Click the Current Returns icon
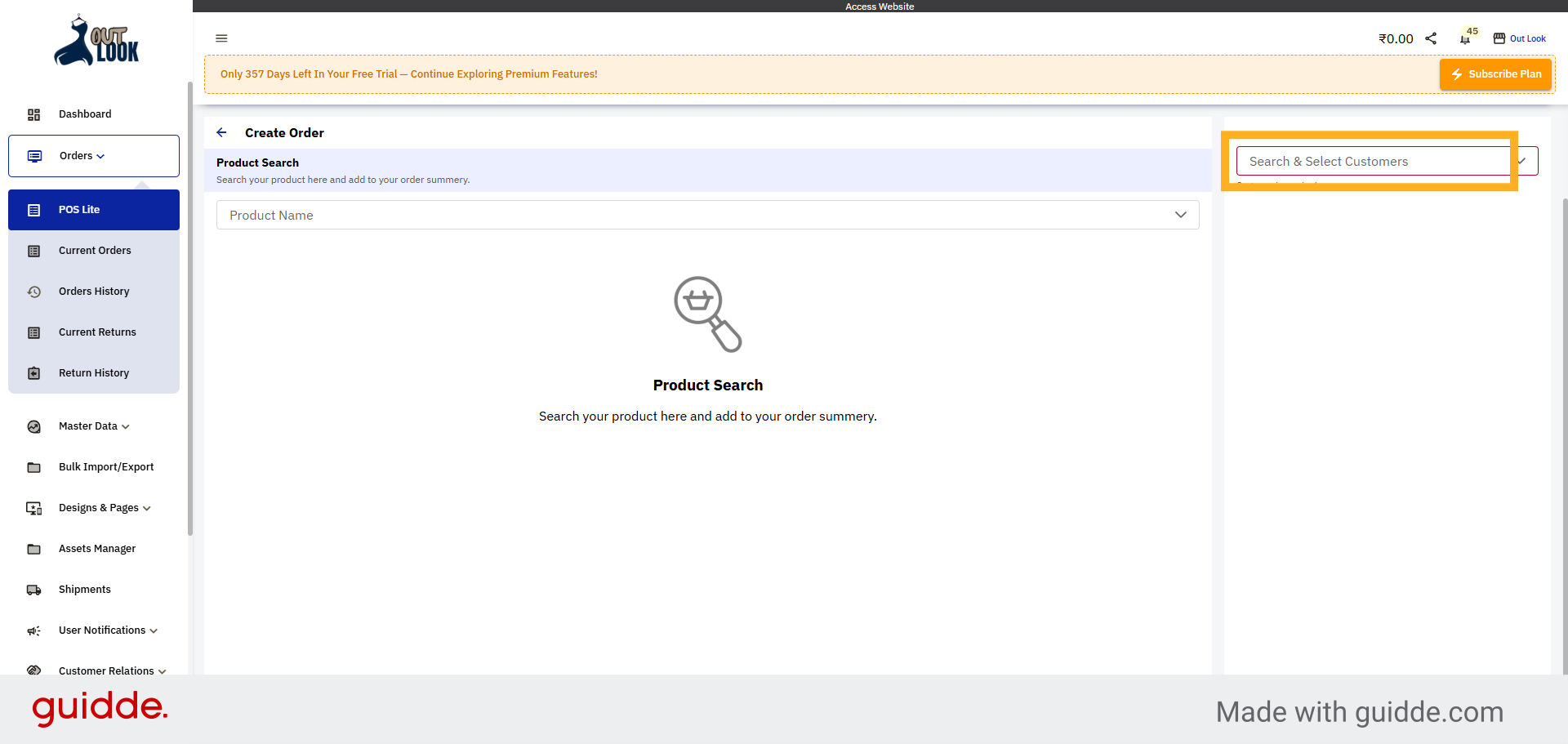The image size is (1568, 744). [x=33, y=332]
